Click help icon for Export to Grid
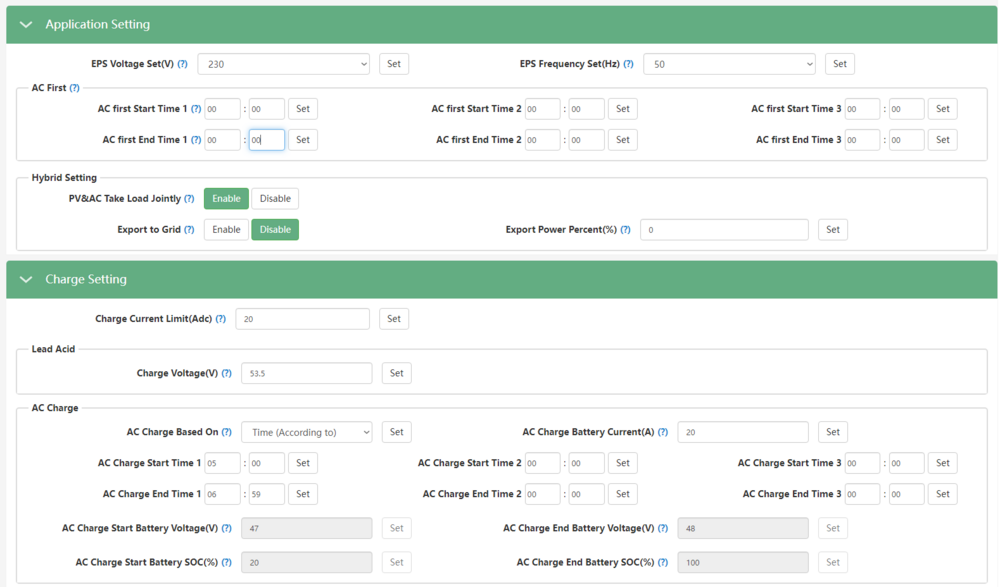1000x587 pixels. 189,230
